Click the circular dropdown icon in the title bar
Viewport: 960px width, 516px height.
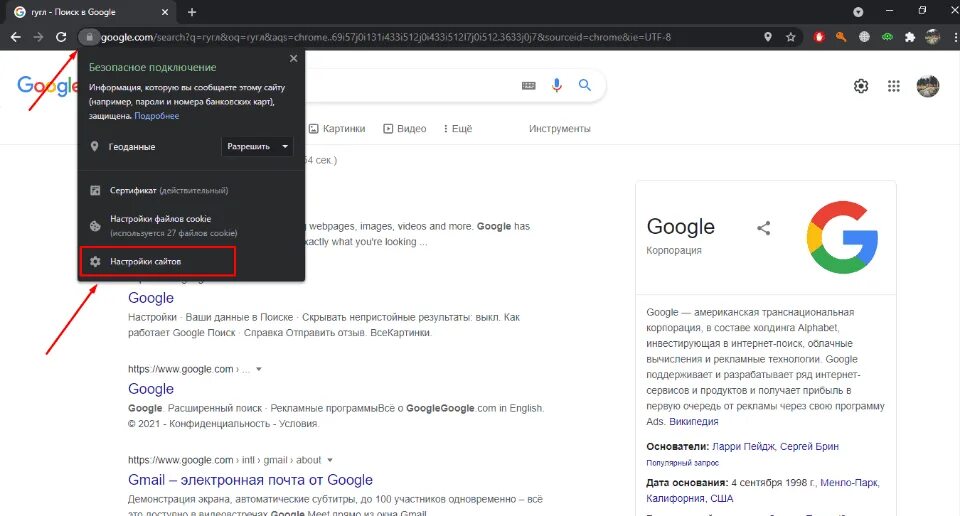(858, 12)
